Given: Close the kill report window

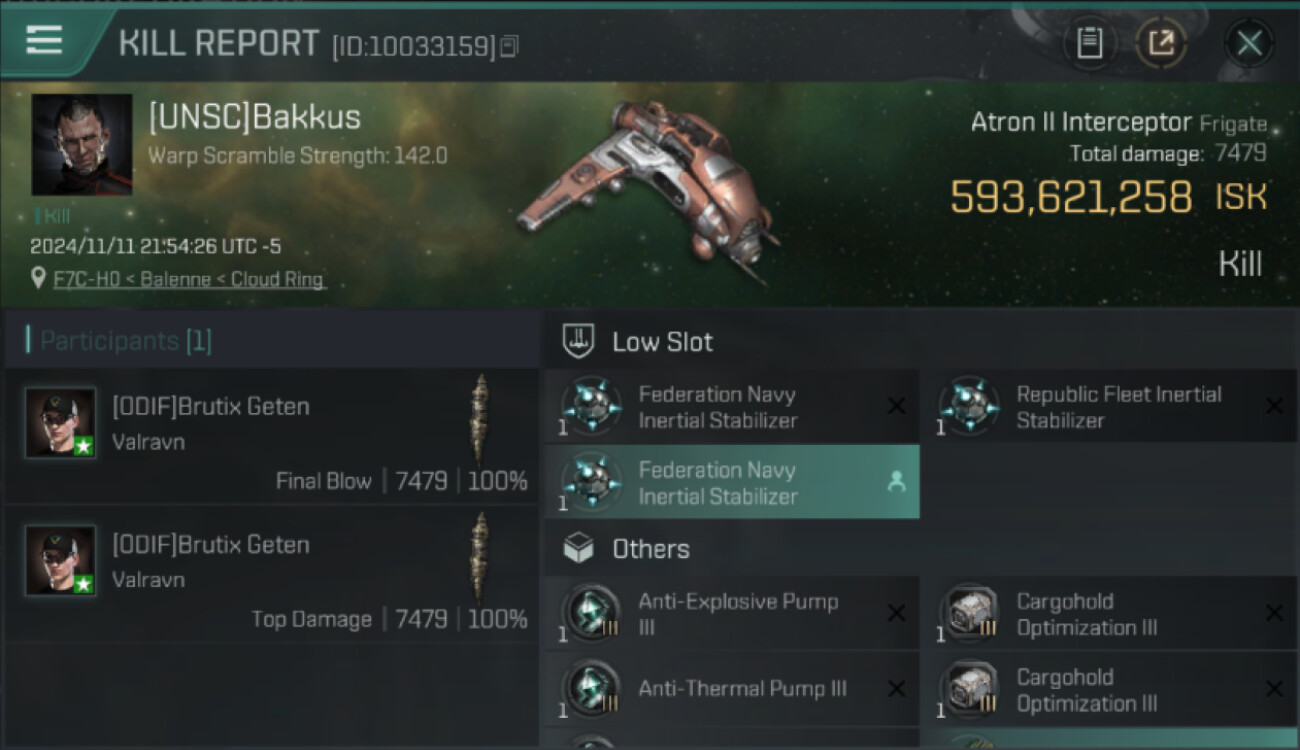Looking at the screenshot, I should click(1249, 43).
